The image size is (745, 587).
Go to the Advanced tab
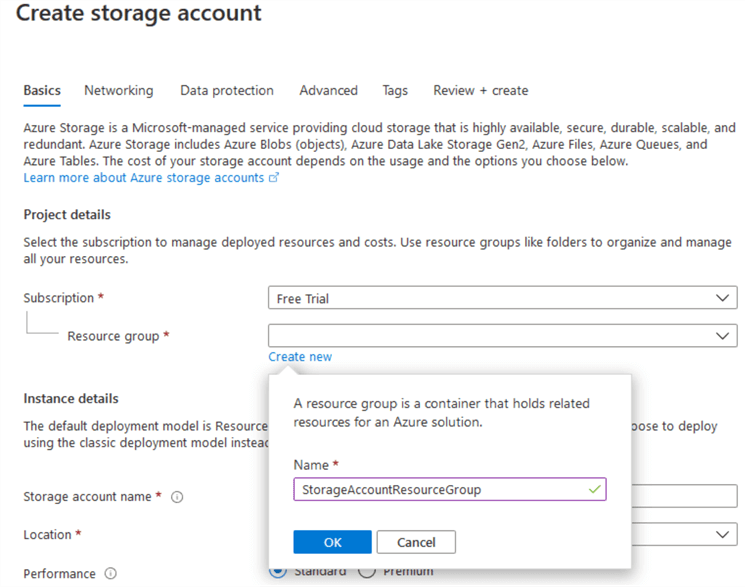[328, 91]
